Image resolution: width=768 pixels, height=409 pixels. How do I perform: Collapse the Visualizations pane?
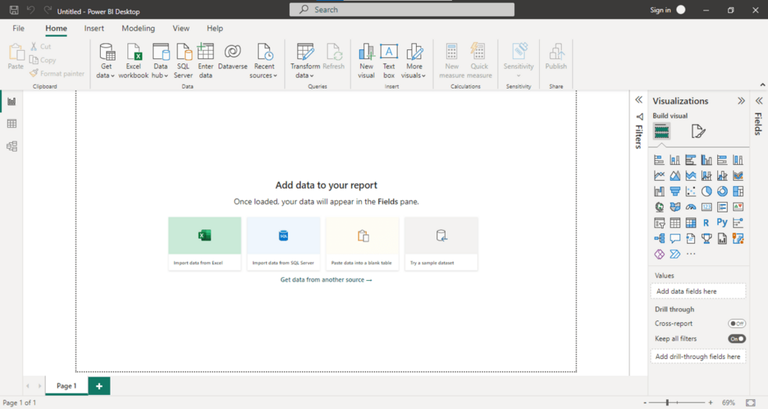(x=741, y=101)
